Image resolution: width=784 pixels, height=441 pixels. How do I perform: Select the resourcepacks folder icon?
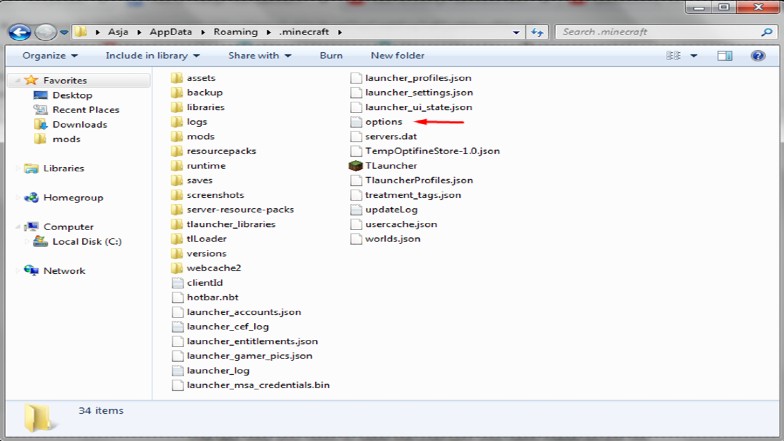176,151
